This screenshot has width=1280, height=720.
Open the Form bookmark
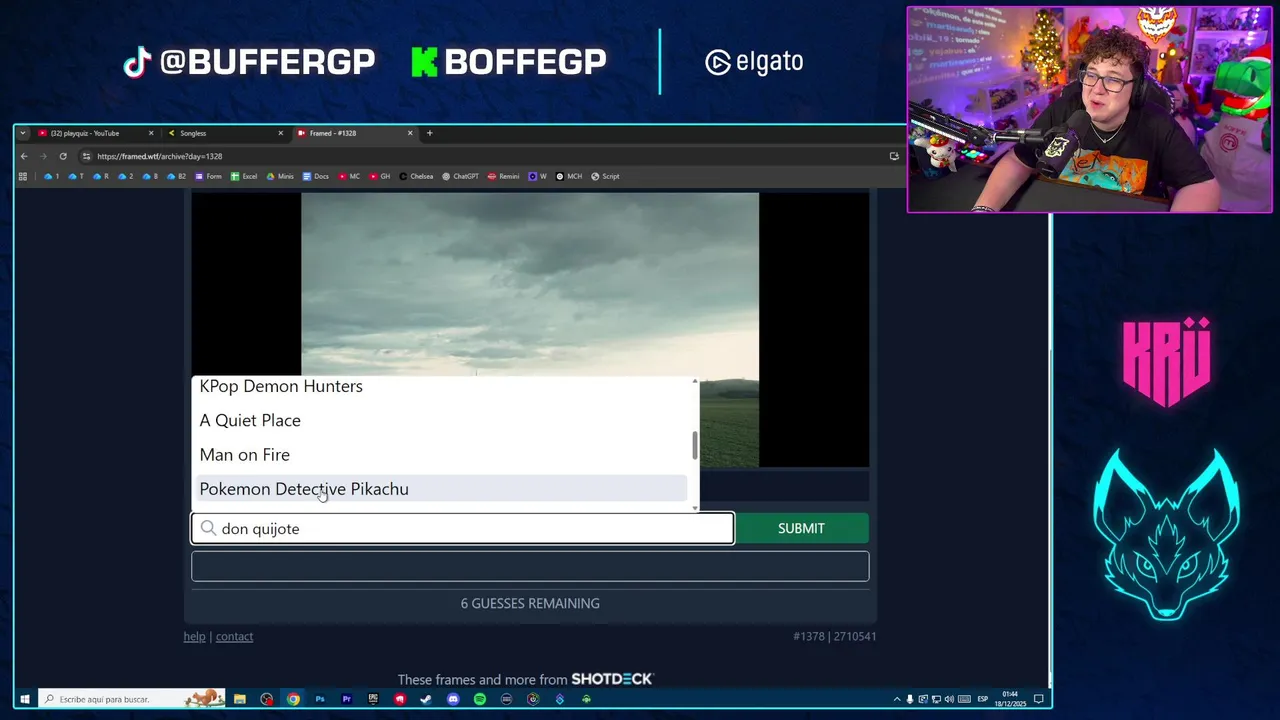tap(208, 176)
